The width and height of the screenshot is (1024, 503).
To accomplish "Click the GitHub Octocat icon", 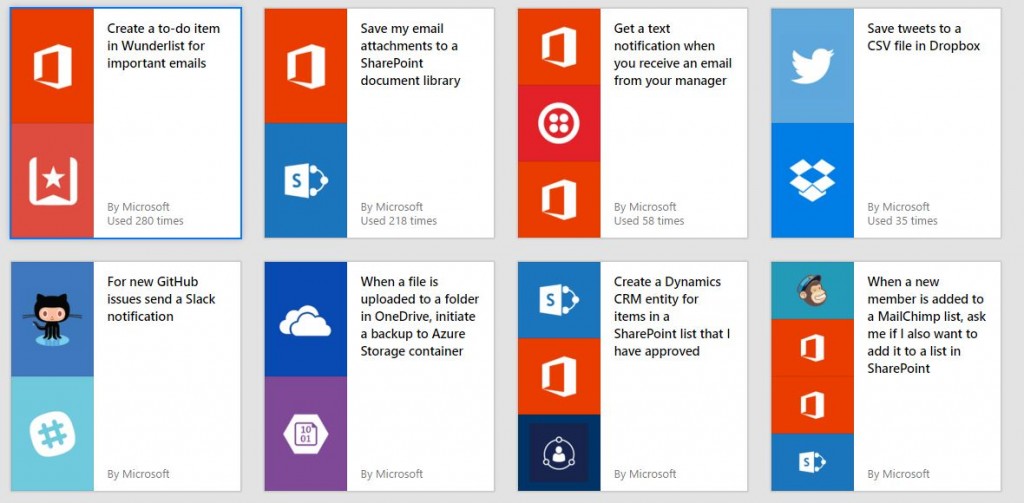I will (52, 319).
